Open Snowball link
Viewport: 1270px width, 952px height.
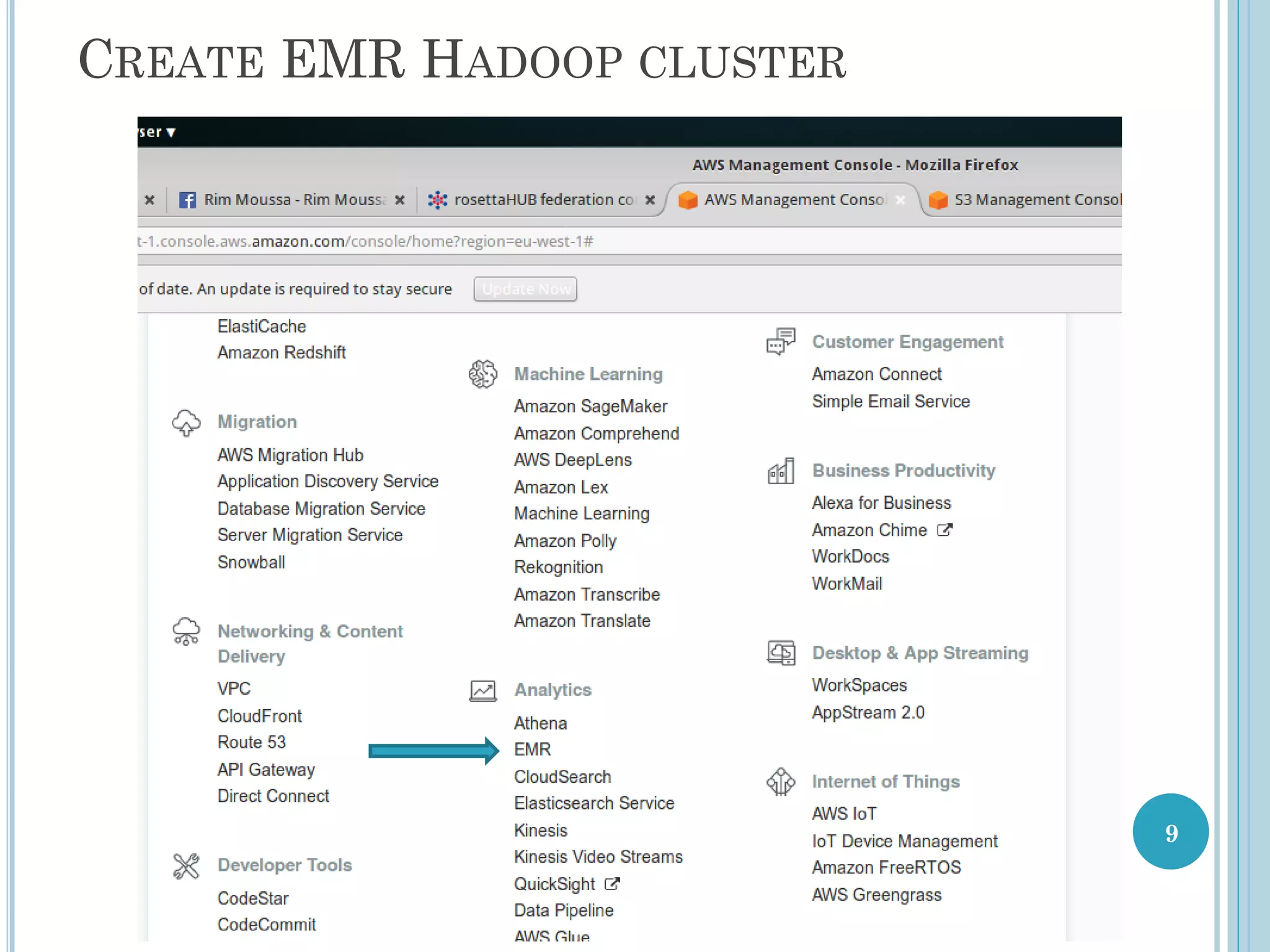coord(251,563)
